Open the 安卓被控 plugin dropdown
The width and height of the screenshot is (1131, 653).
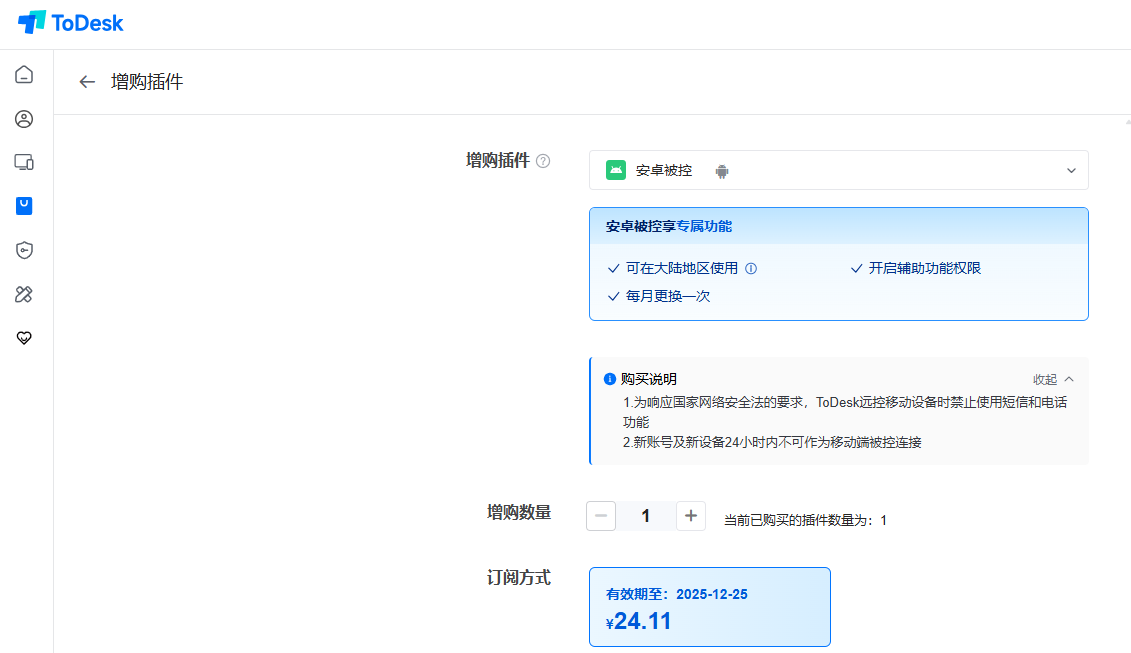pyautogui.click(x=838, y=170)
